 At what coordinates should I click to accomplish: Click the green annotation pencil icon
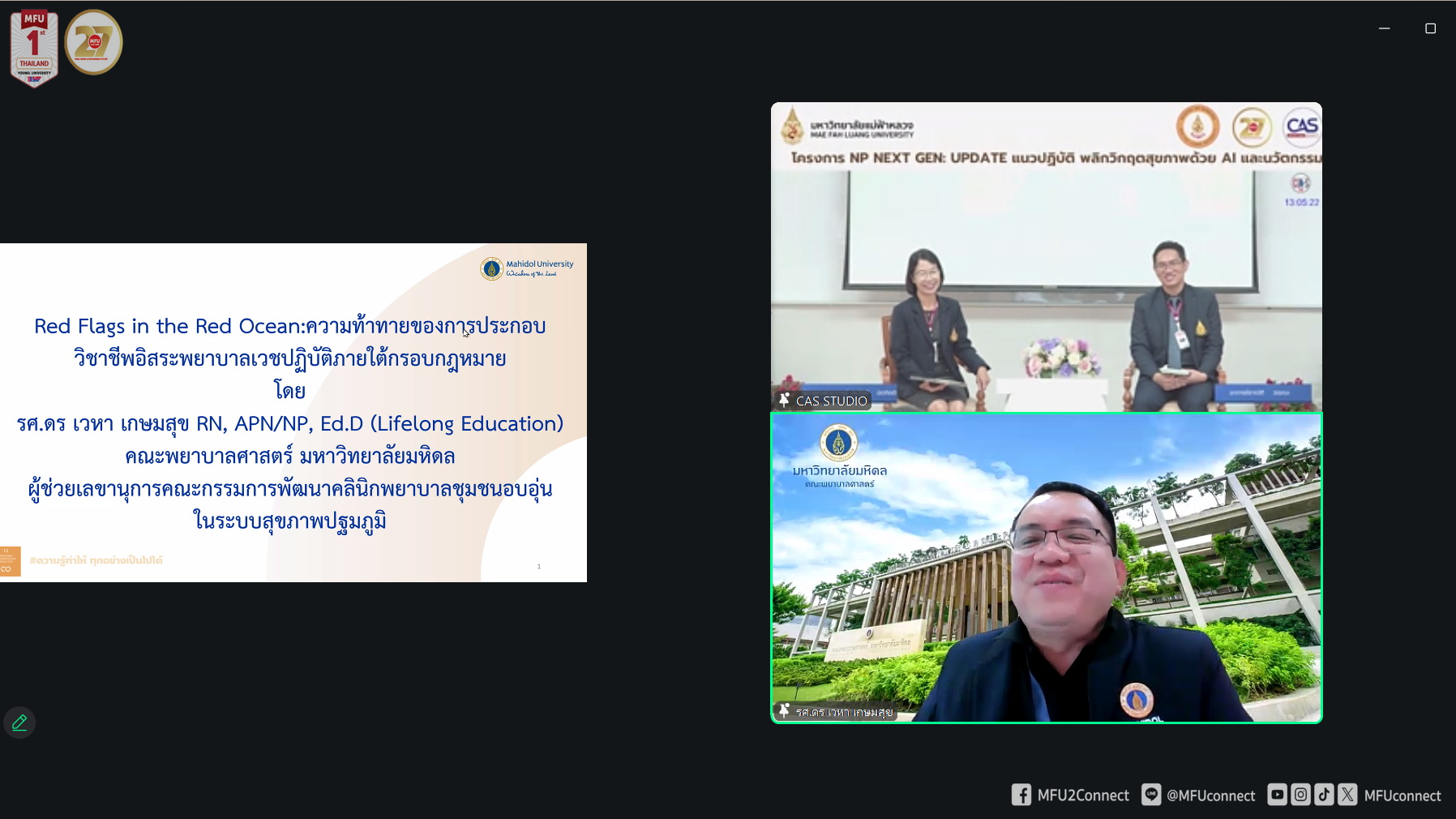[19, 723]
